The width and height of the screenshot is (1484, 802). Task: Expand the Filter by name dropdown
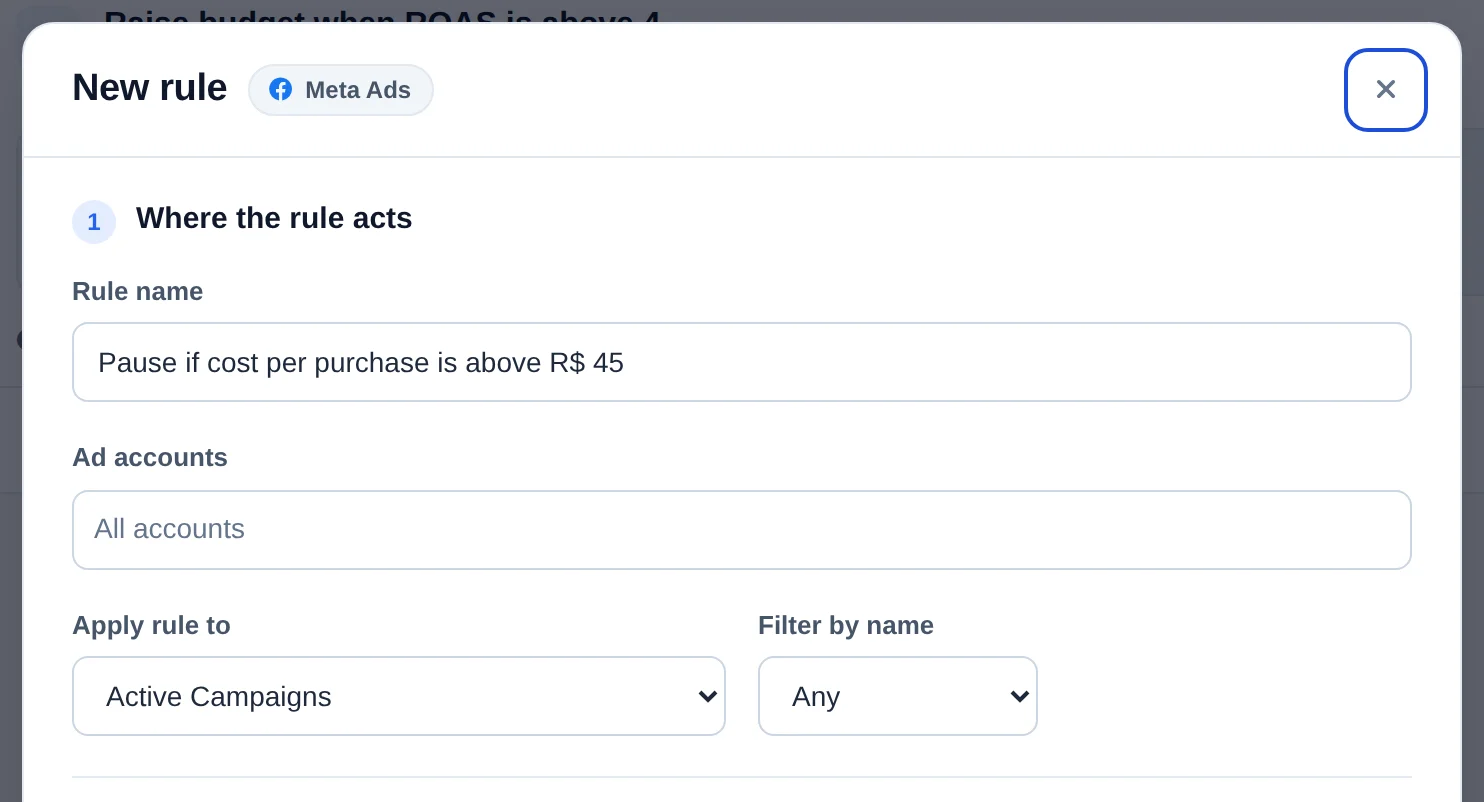[898, 696]
